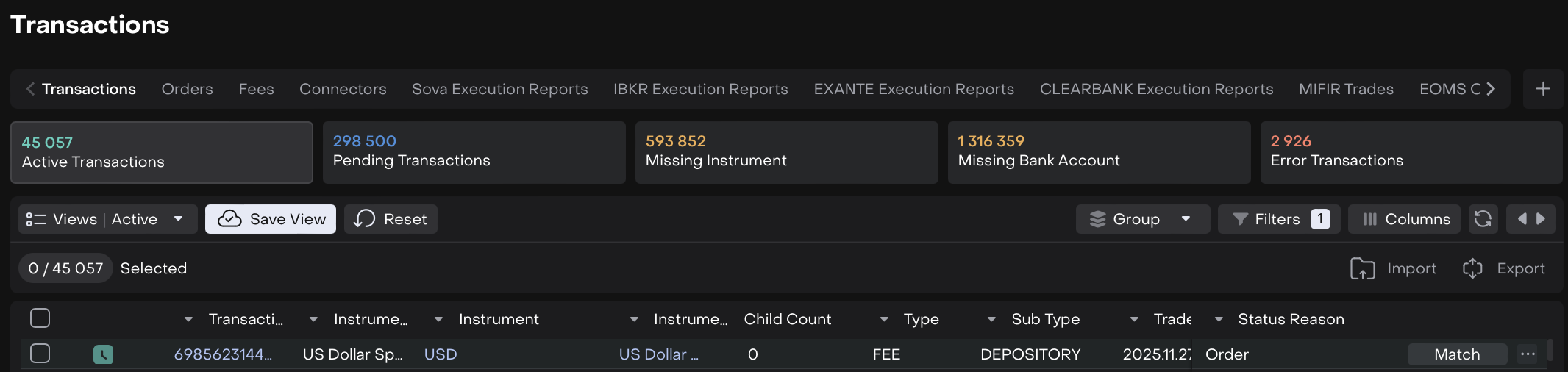The image size is (1568, 372).
Task: Open the Type column menu arrow
Action: [x=884, y=319]
